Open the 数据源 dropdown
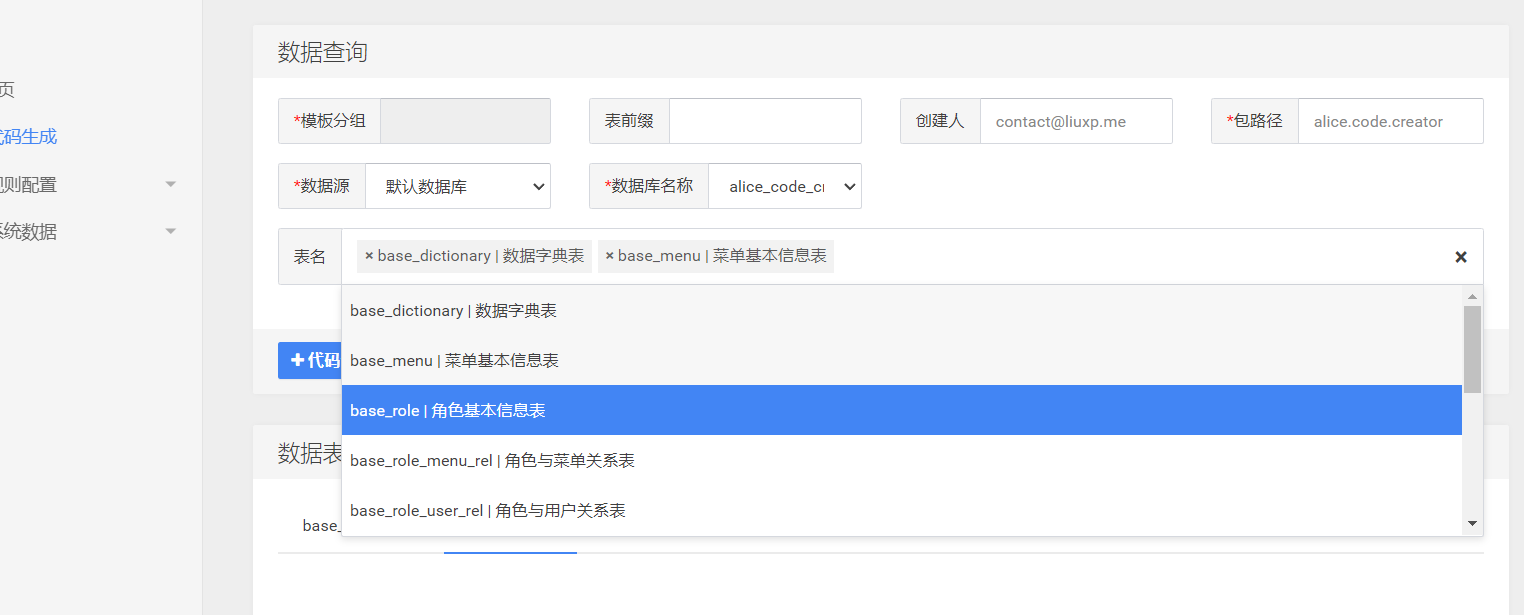This screenshot has height=615, width=1524. click(458, 186)
